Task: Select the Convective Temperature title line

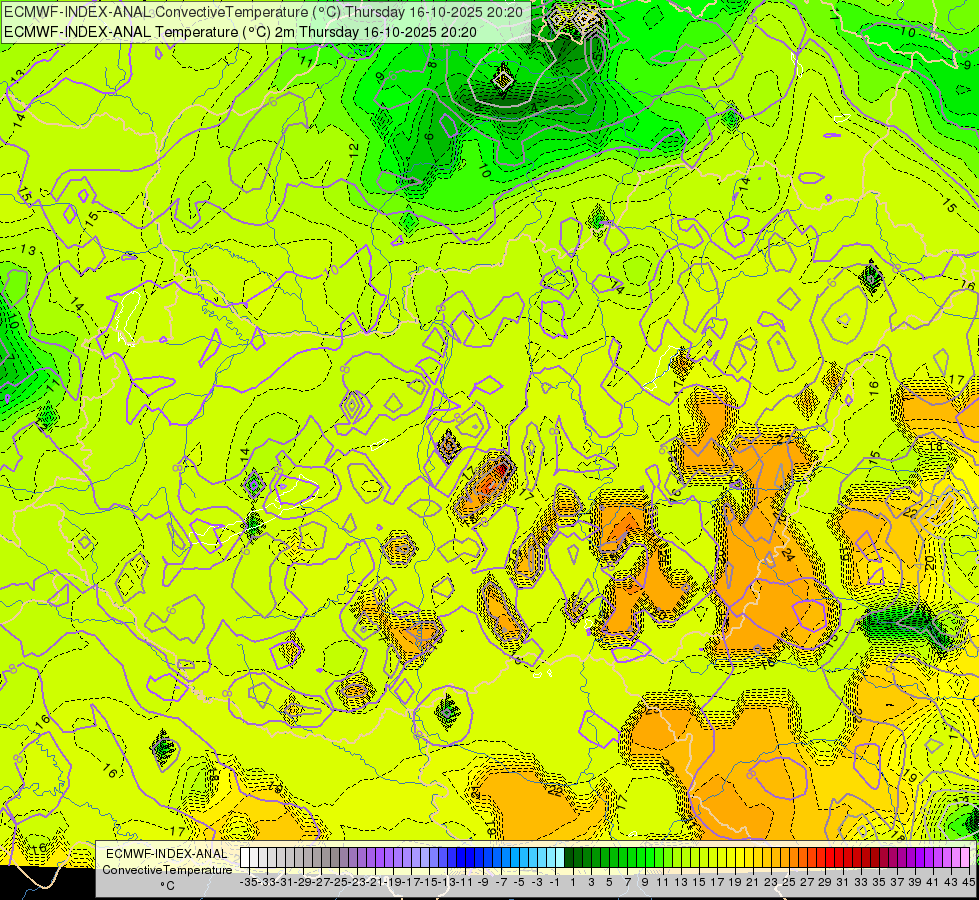Action: point(263,12)
